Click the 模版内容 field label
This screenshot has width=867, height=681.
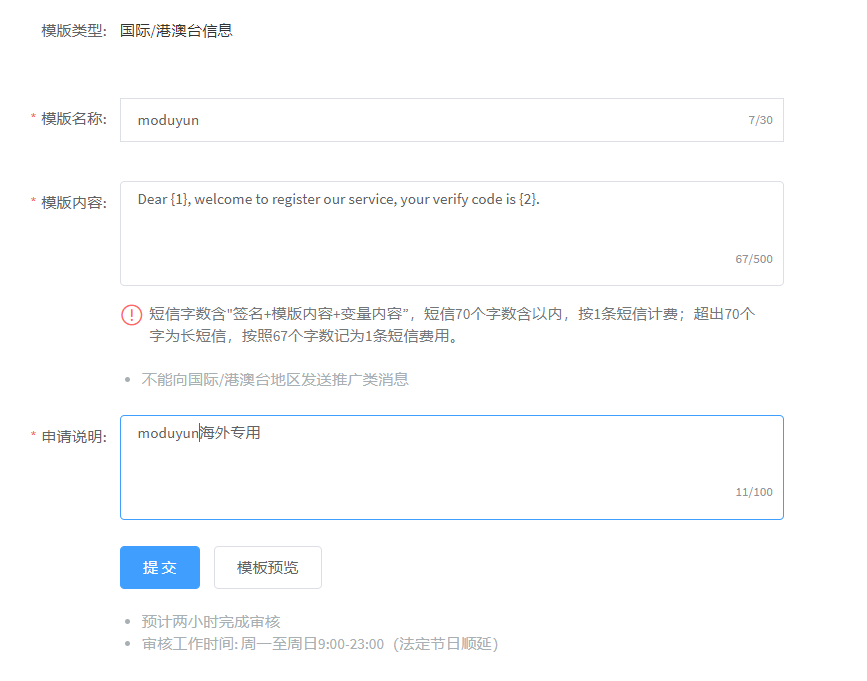pos(74,202)
